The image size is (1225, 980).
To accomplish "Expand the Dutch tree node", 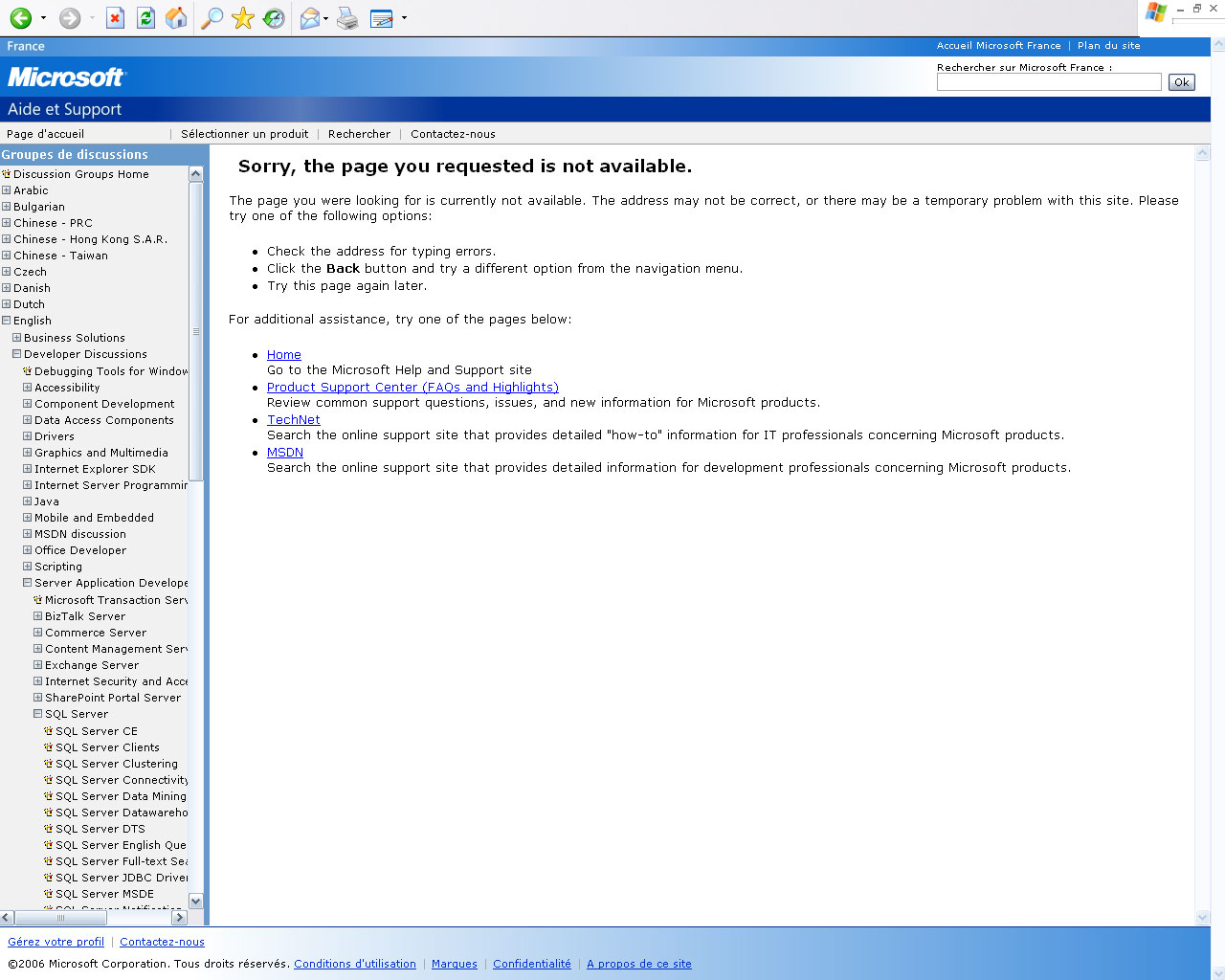I will tap(6, 304).
